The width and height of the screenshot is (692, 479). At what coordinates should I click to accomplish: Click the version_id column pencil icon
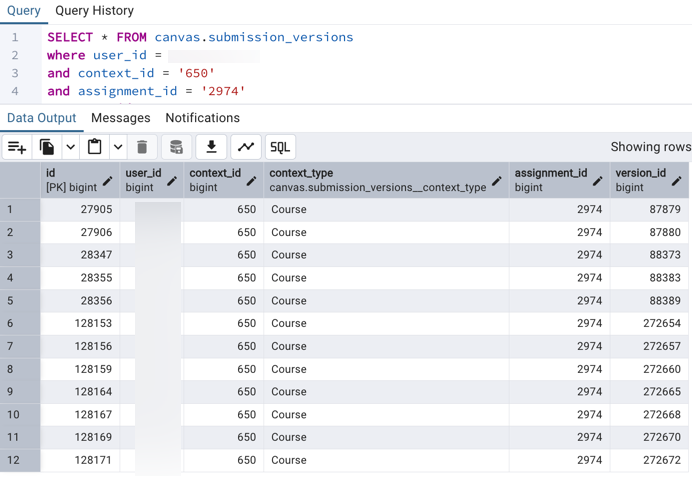pyautogui.click(x=677, y=181)
